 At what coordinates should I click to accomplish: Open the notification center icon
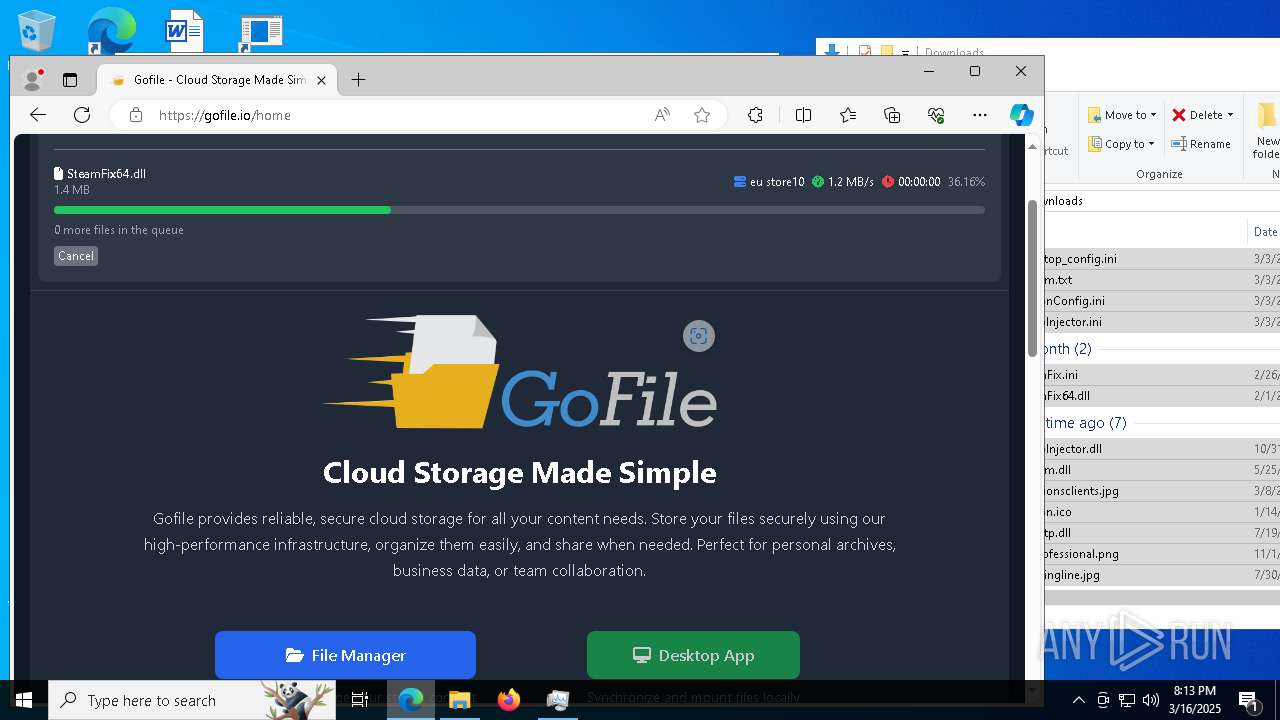click(1249, 700)
